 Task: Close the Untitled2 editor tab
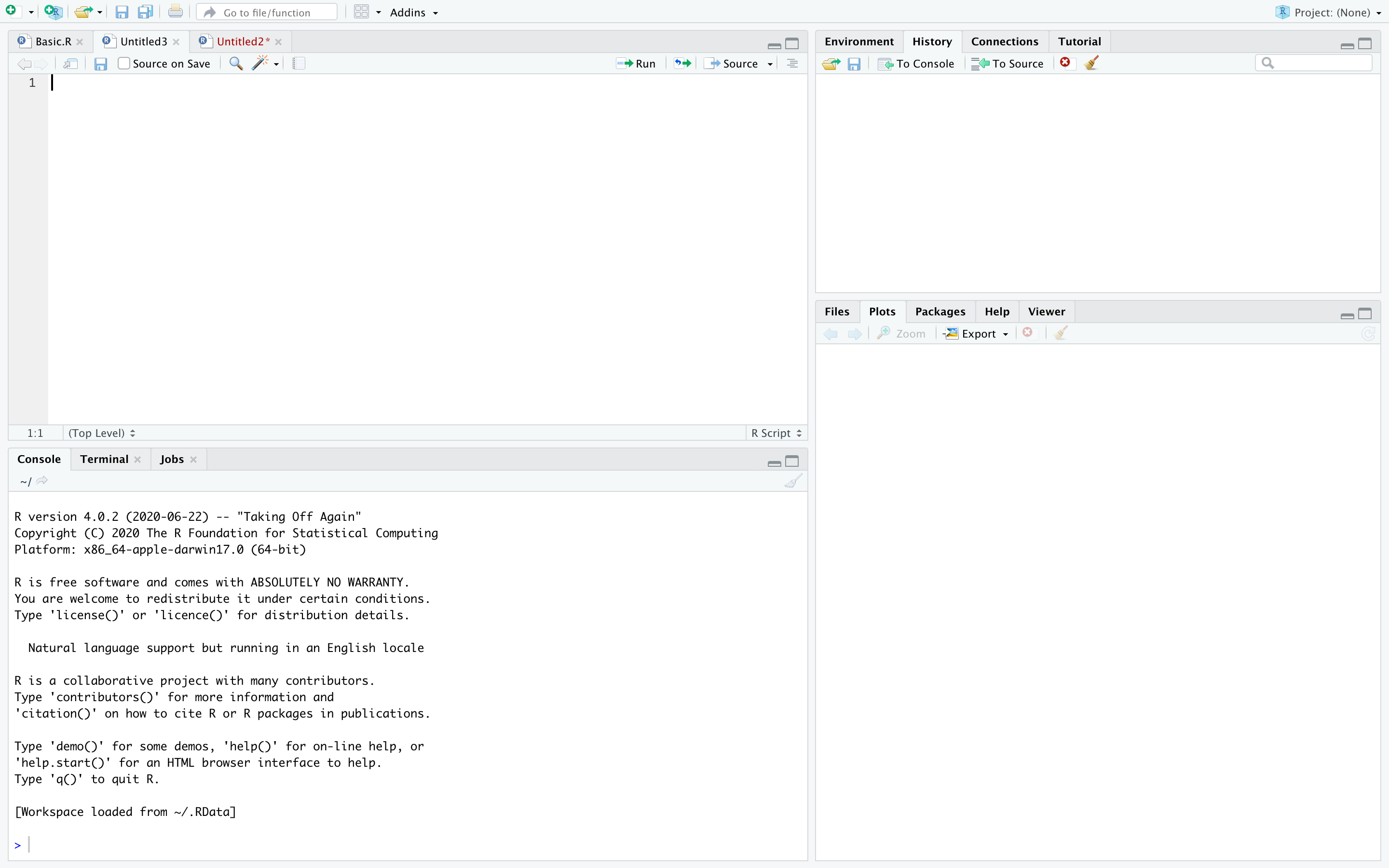point(278,42)
